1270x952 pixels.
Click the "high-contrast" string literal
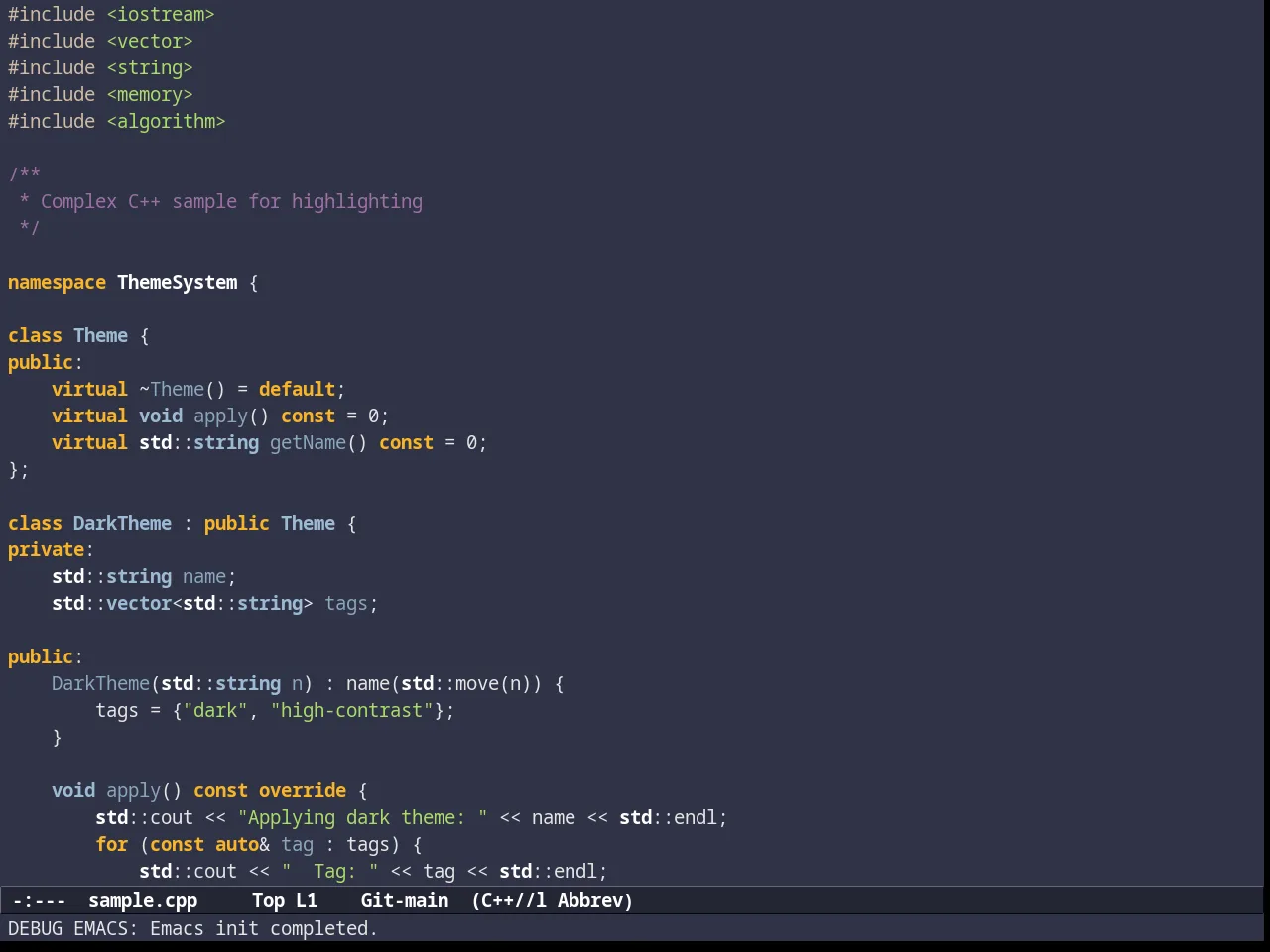[x=351, y=710]
